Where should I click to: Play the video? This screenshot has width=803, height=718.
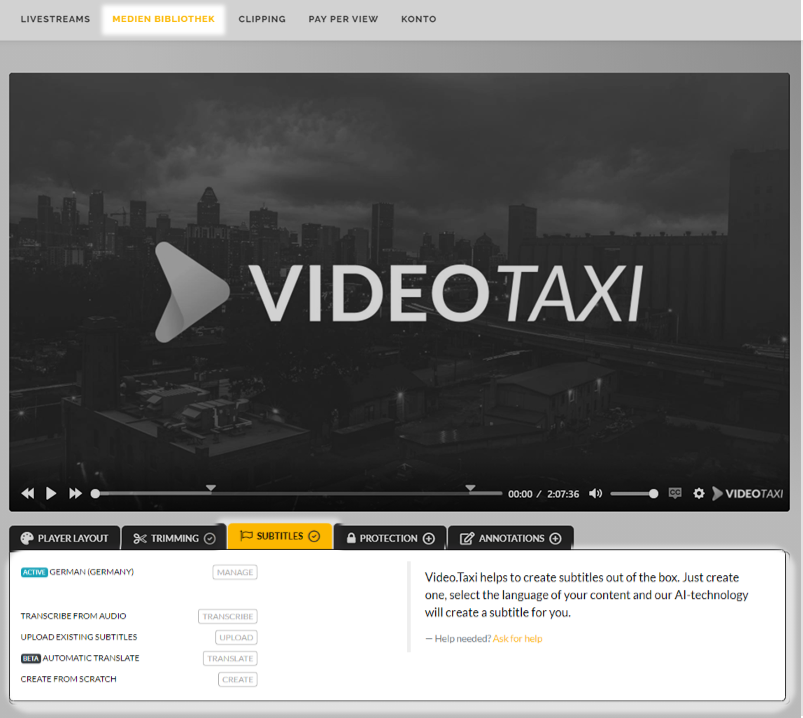(51, 493)
